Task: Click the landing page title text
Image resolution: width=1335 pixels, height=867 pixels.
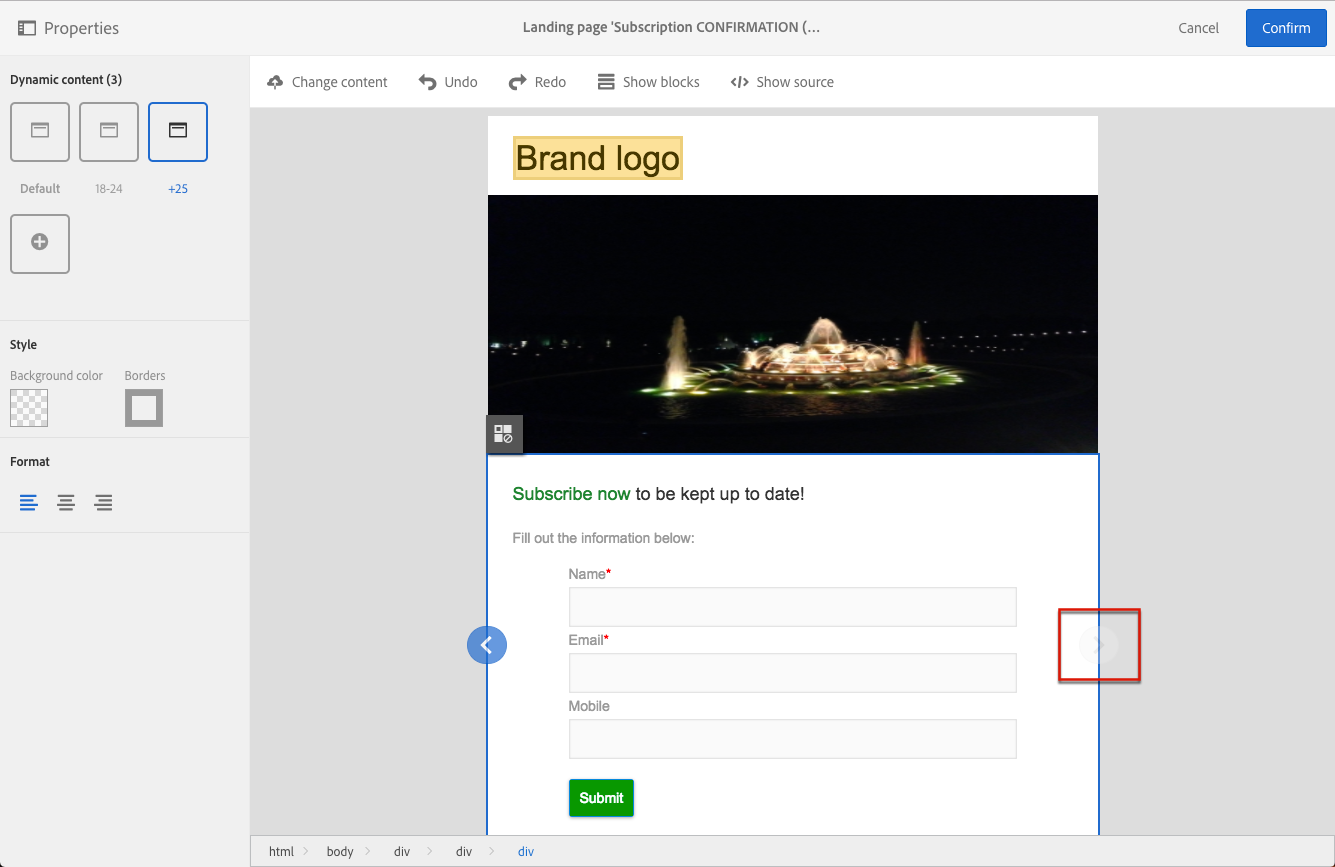Action: pos(671,28)
